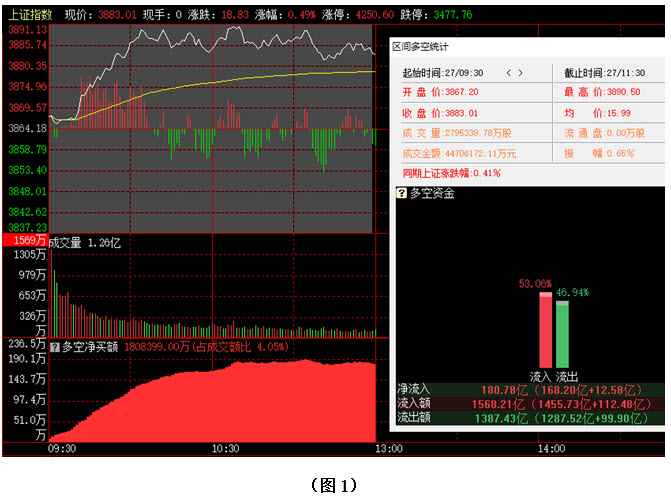671x503 pixels.
Task: Click the 3864.18 baseline price label
Action: click(24, 128)
